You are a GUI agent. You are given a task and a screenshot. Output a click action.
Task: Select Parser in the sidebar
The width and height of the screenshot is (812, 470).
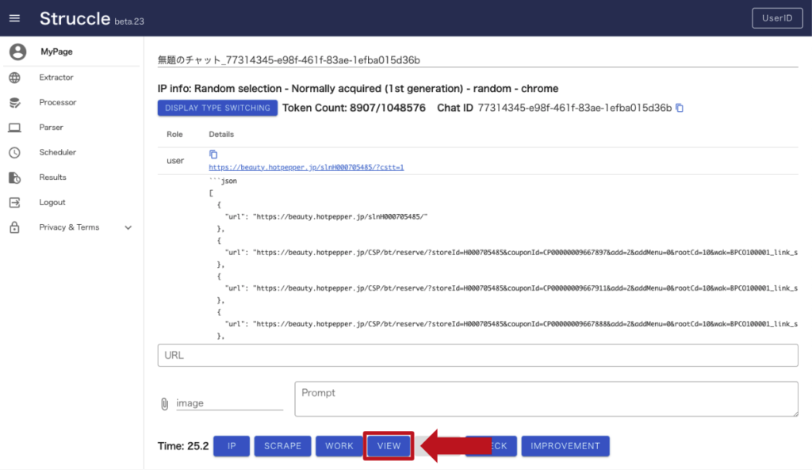point(51,127)
